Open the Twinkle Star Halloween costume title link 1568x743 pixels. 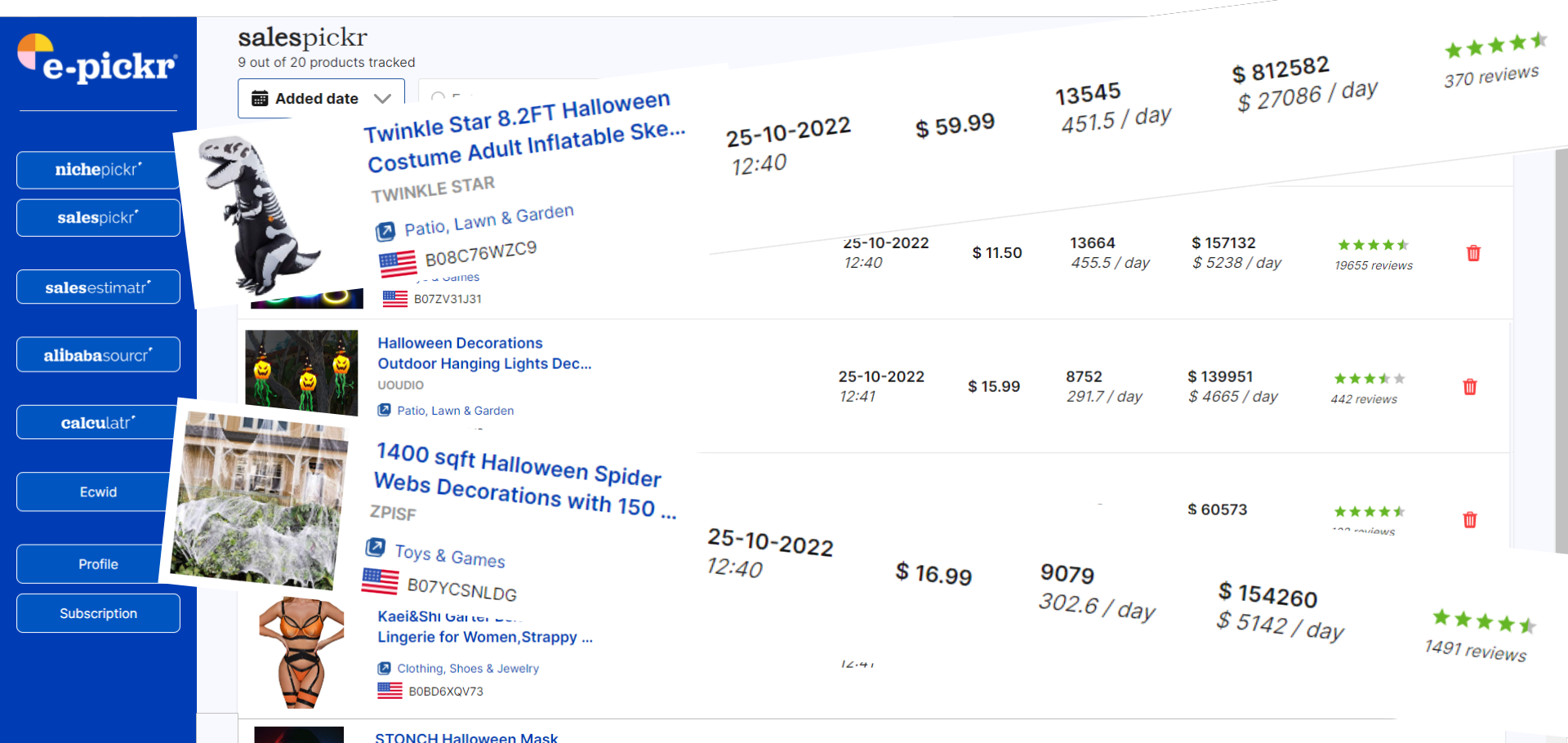tap(523, 132)
